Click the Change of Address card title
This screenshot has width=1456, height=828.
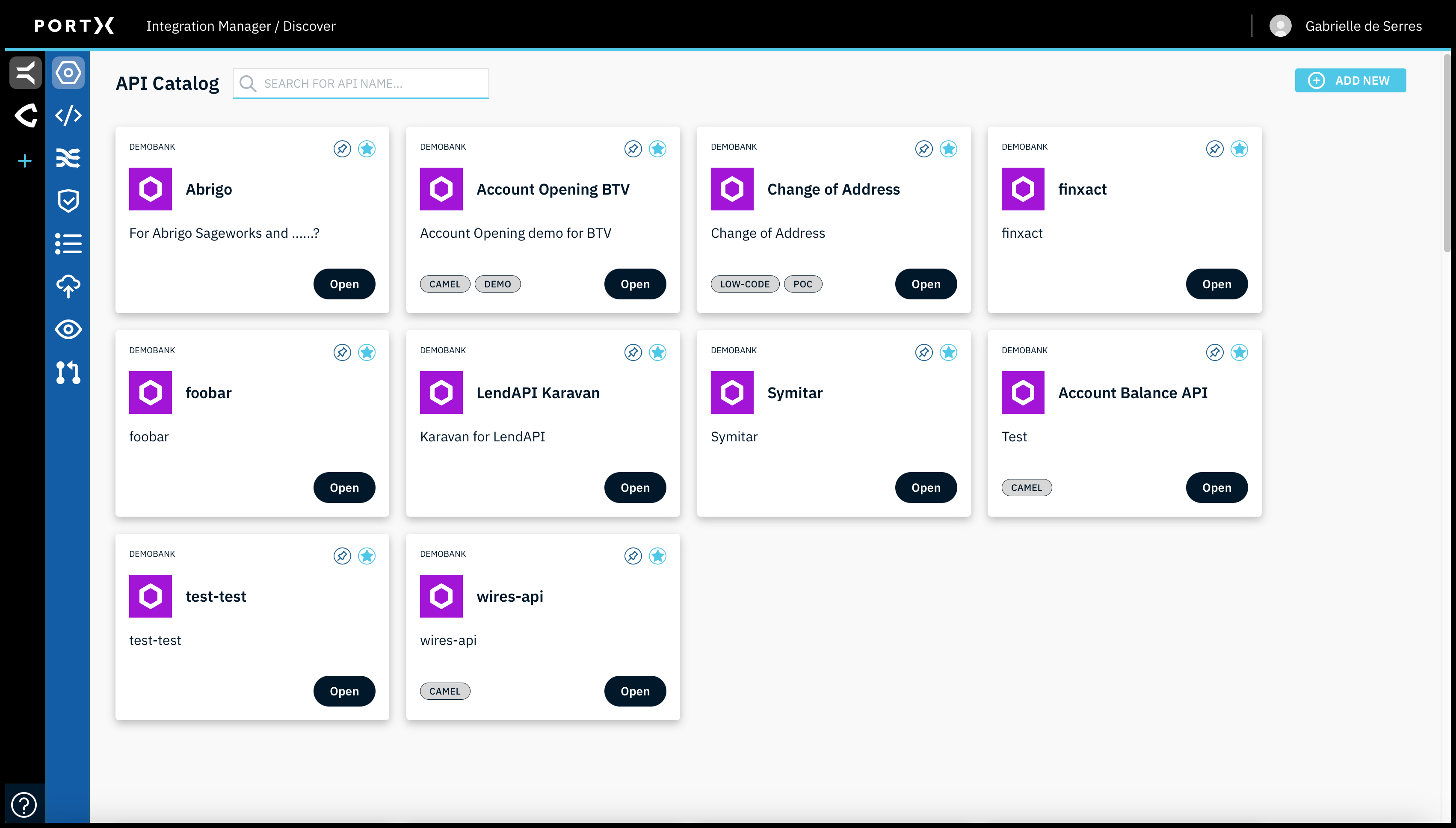coord(833,189)
